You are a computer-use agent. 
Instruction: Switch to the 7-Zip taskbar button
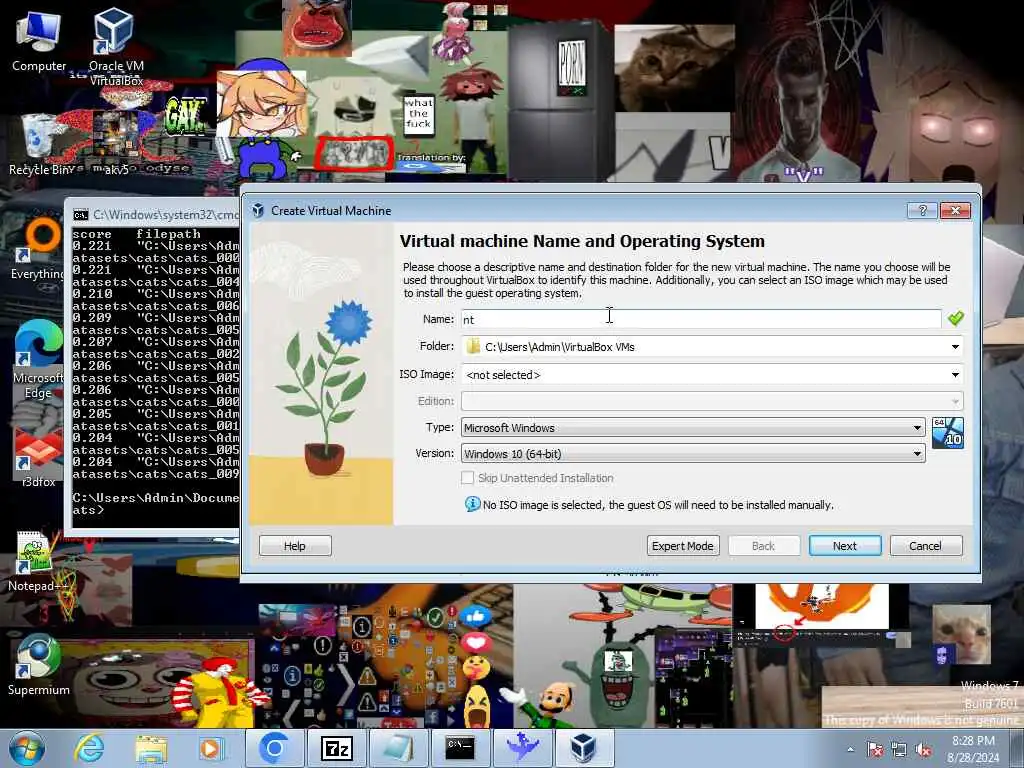[x=337, y=748]
